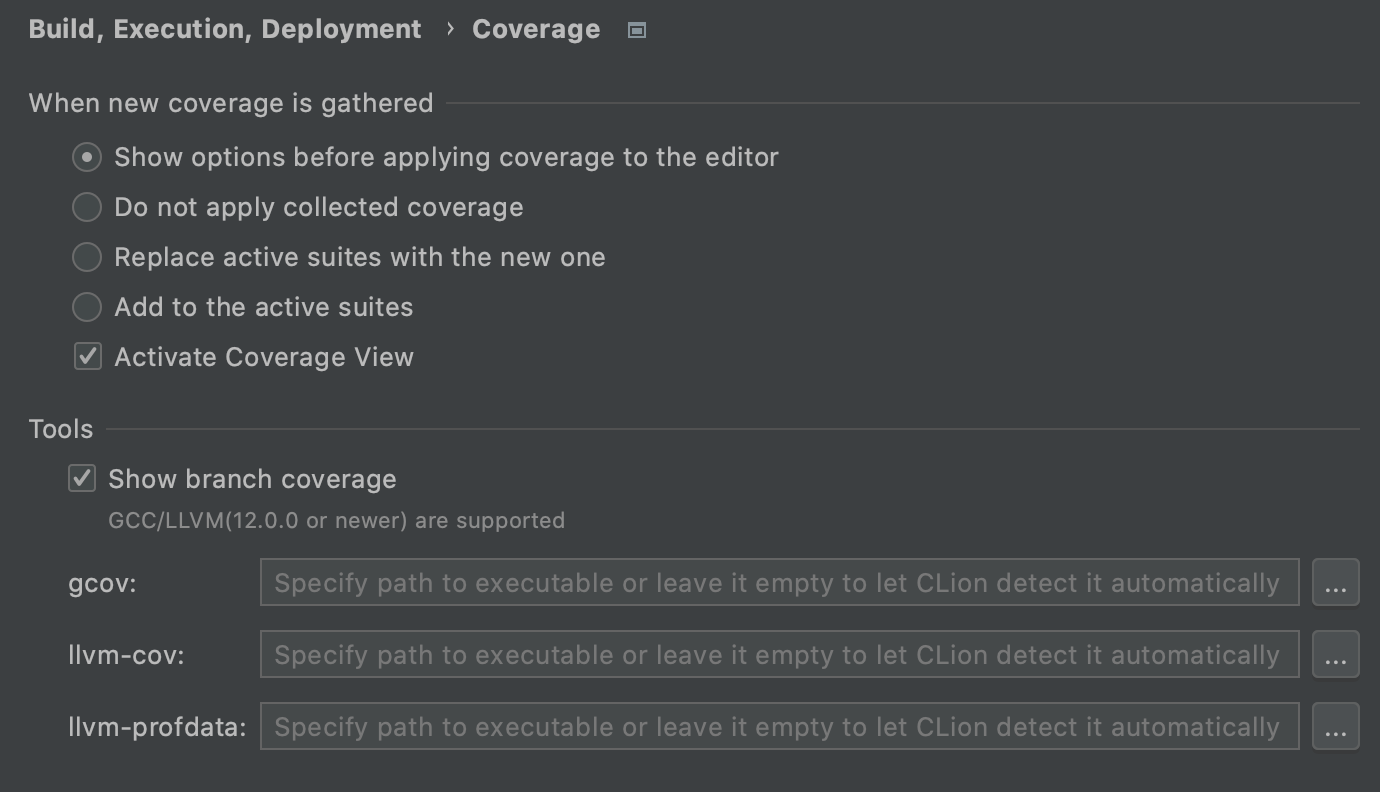This screenshot has width=1380, height=792.
Task: Open file browser for gcov path
Action: 1336,582
